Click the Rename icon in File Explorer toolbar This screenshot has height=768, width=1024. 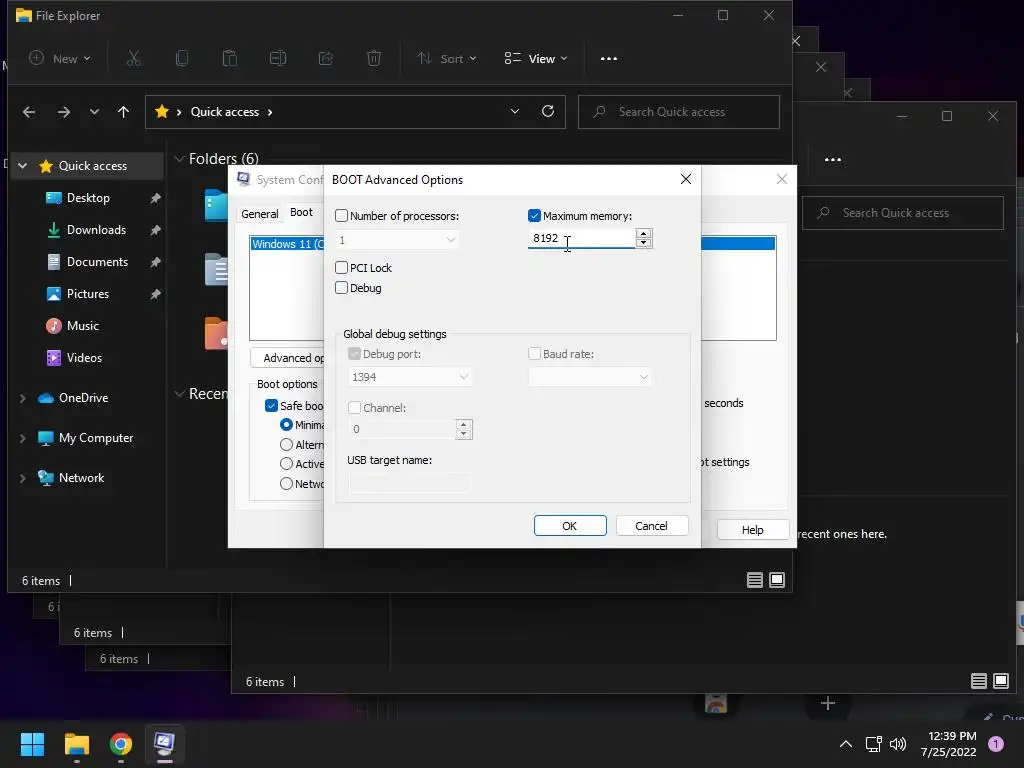[x=278, y=59]
